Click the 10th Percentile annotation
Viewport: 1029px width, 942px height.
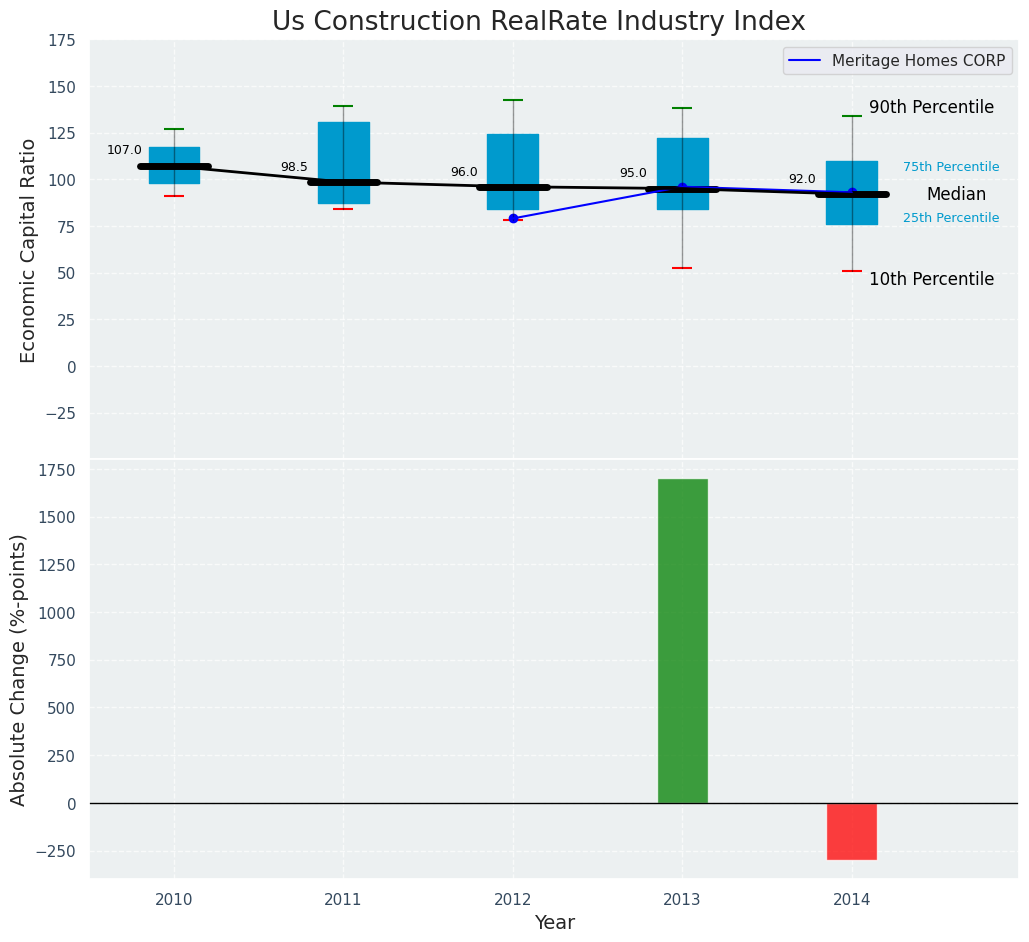coord(931,279)
